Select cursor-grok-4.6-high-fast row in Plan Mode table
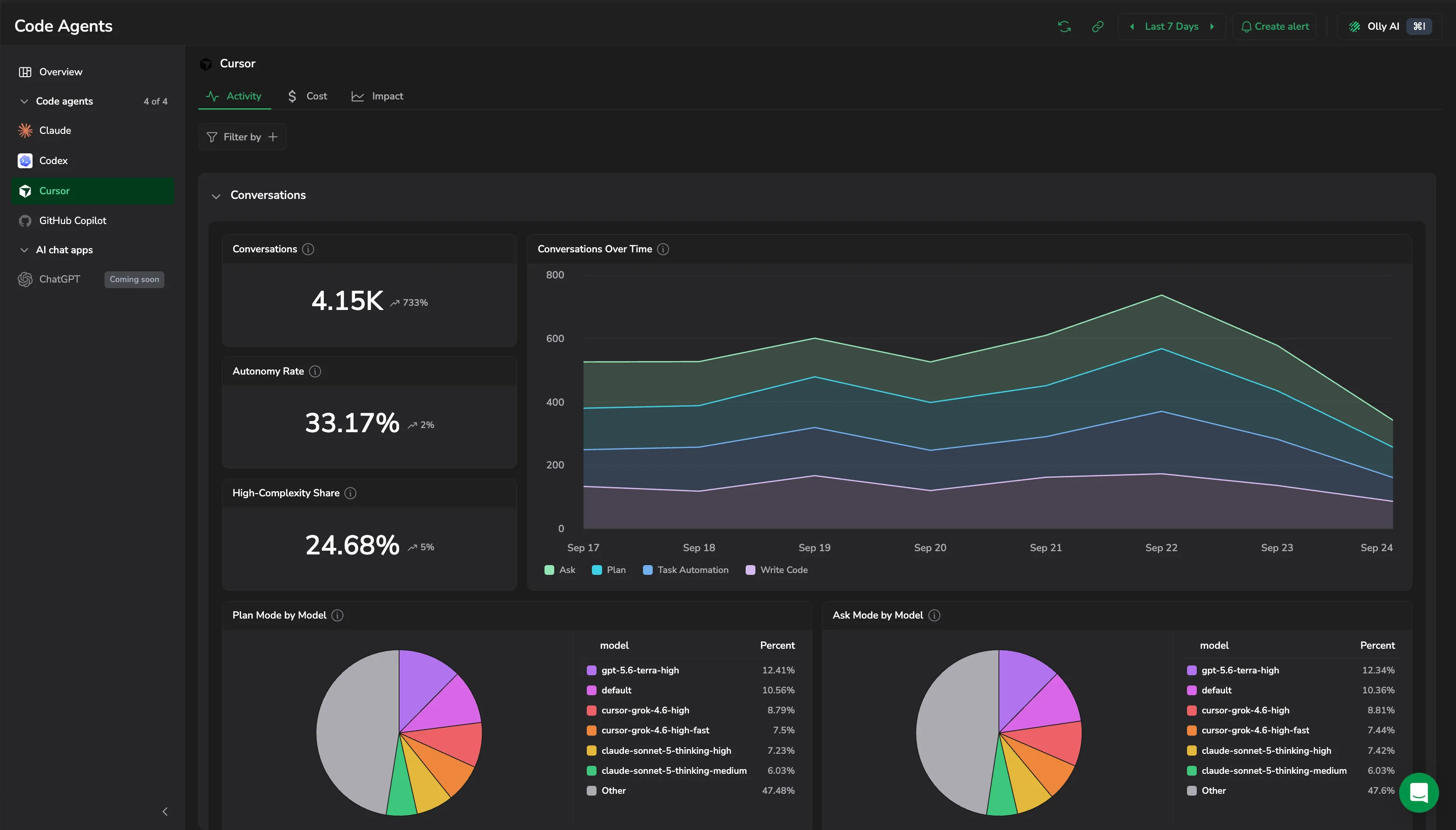This screenshot has width=1456, height=830. click(x=691, y=730)
